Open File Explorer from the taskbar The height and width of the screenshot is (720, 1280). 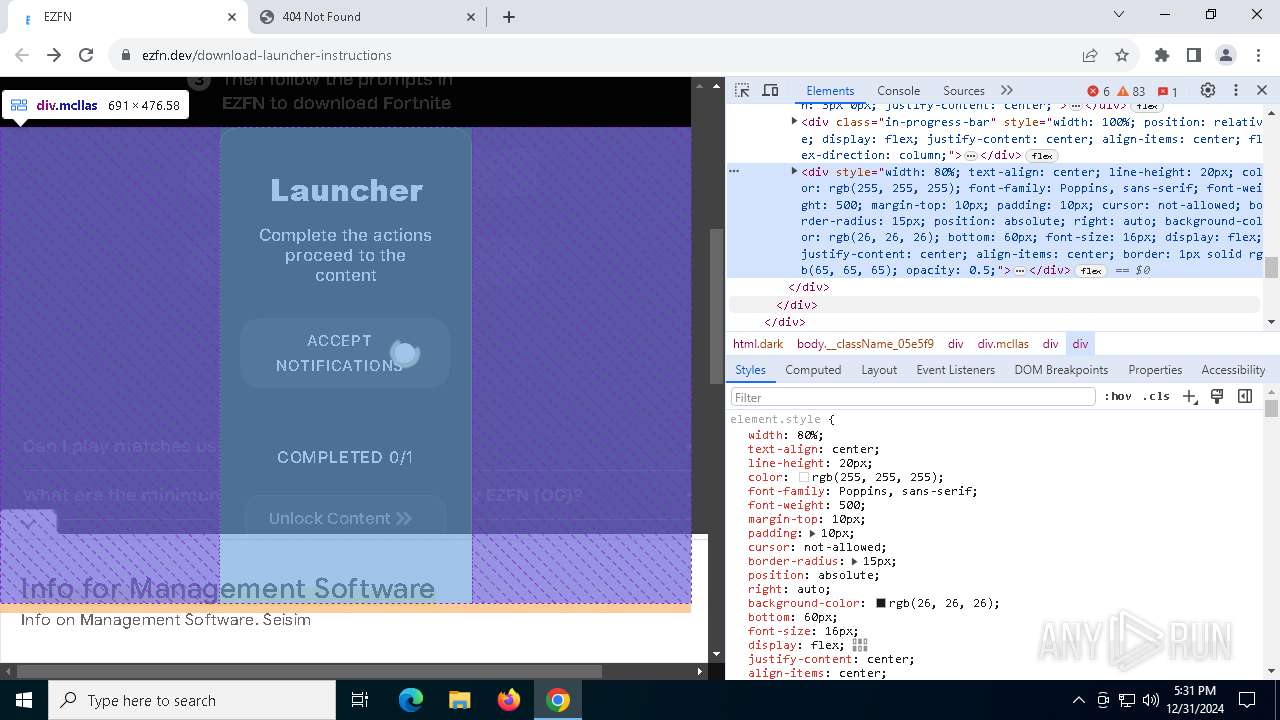tap(460, 700)
